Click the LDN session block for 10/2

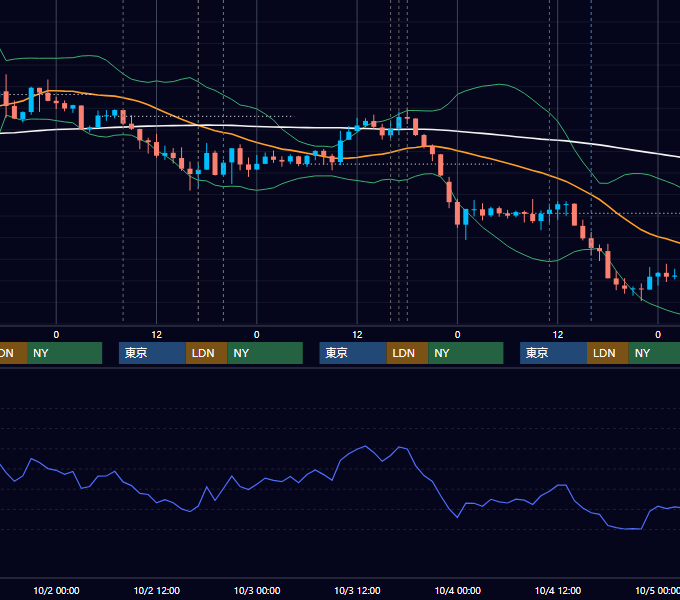click(206, 353)
